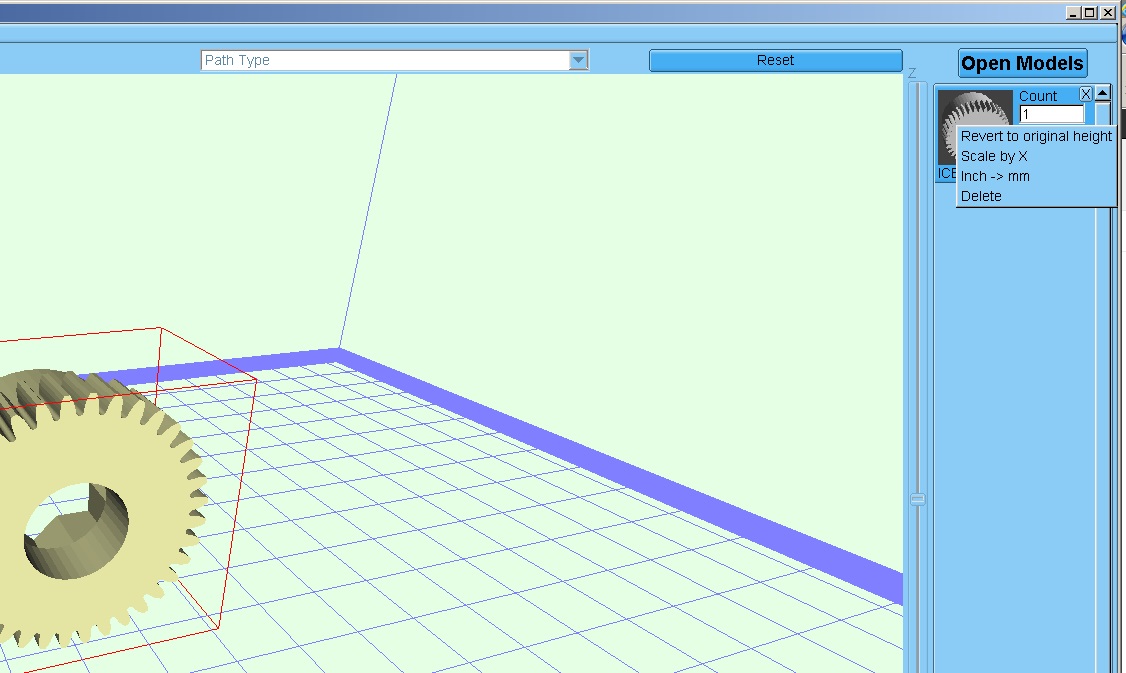
Task: Choose Delete in the context menu
Action: (981, 196)
